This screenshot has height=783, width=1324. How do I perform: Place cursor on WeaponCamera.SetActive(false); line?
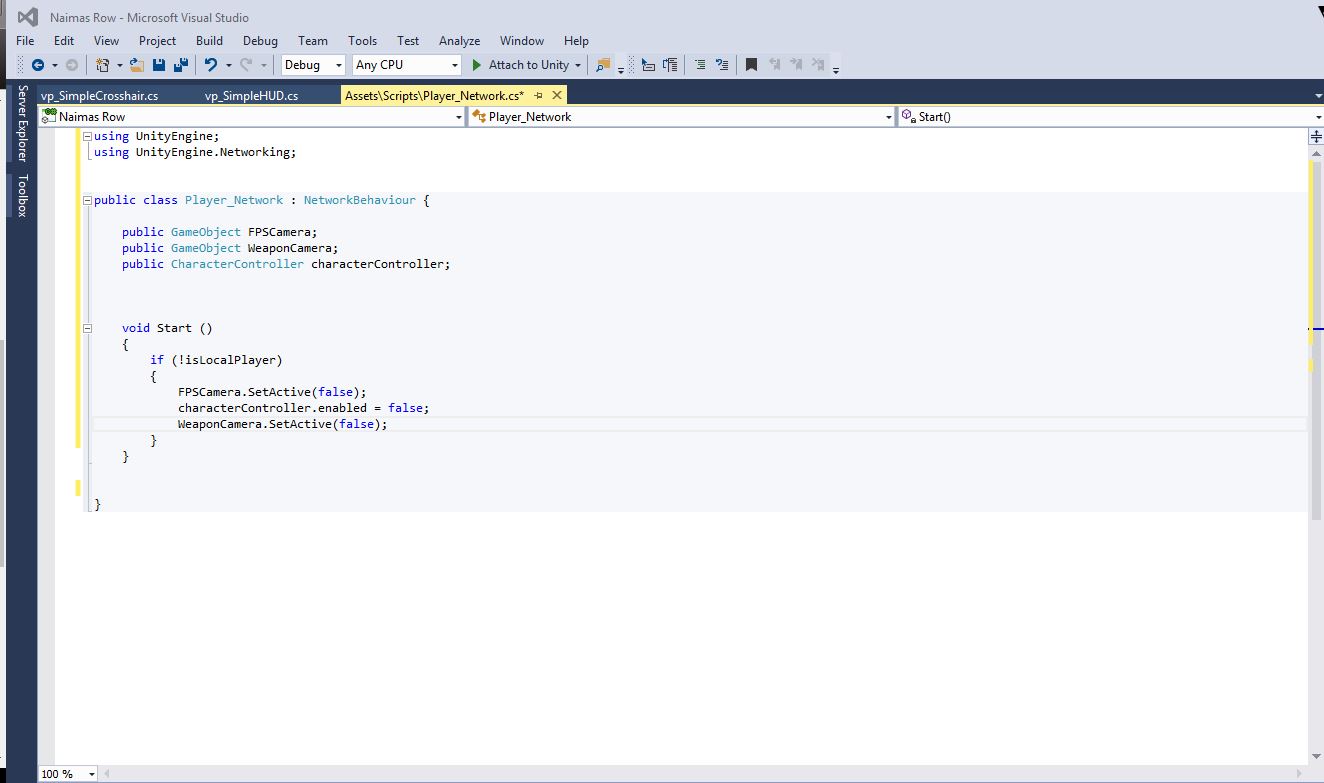pyautogui.click(x=282, y=424)
